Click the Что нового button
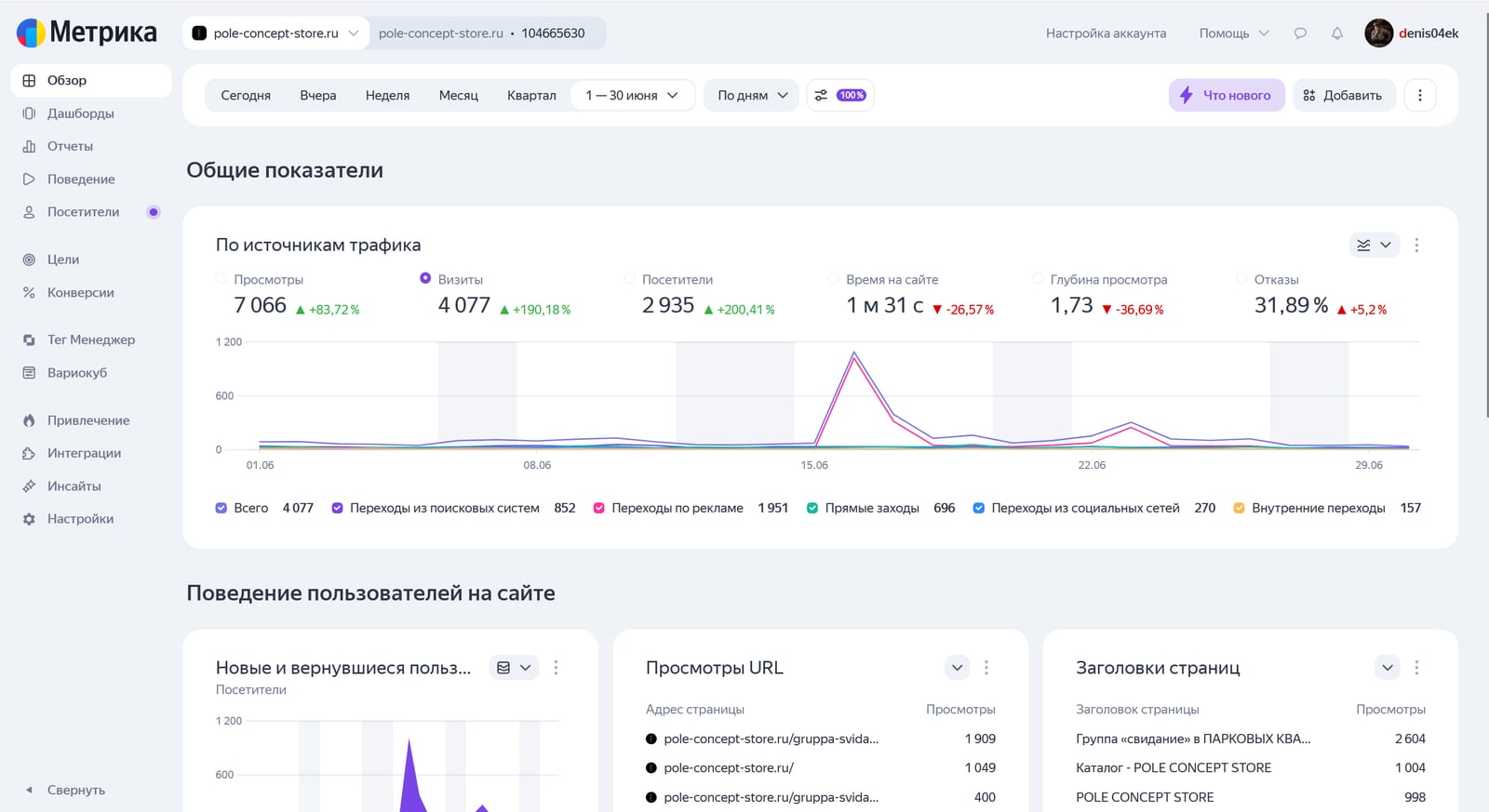The height and width of the screenshot is (812, 1489). pyautogui.click(x=1227, y=95)
